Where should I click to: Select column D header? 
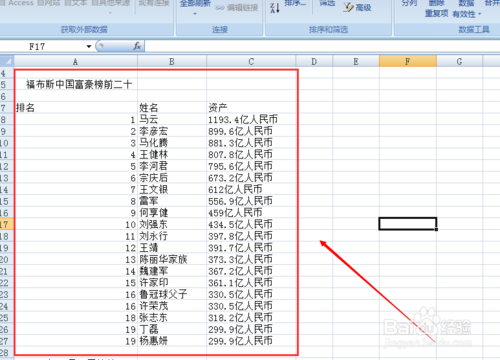tap(314, 61)
